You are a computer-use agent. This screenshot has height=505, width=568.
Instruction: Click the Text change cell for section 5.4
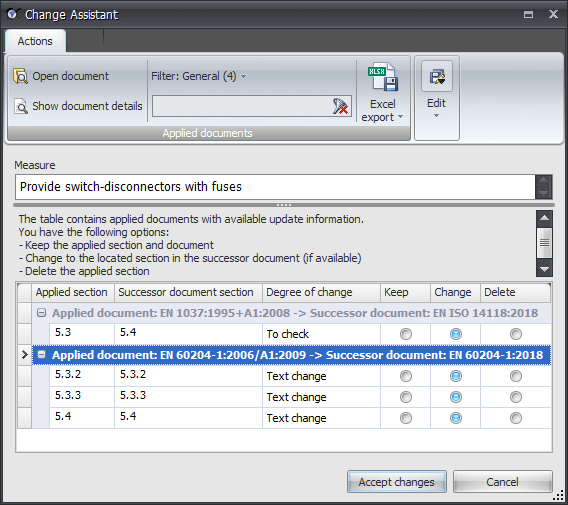pos(321,418)
